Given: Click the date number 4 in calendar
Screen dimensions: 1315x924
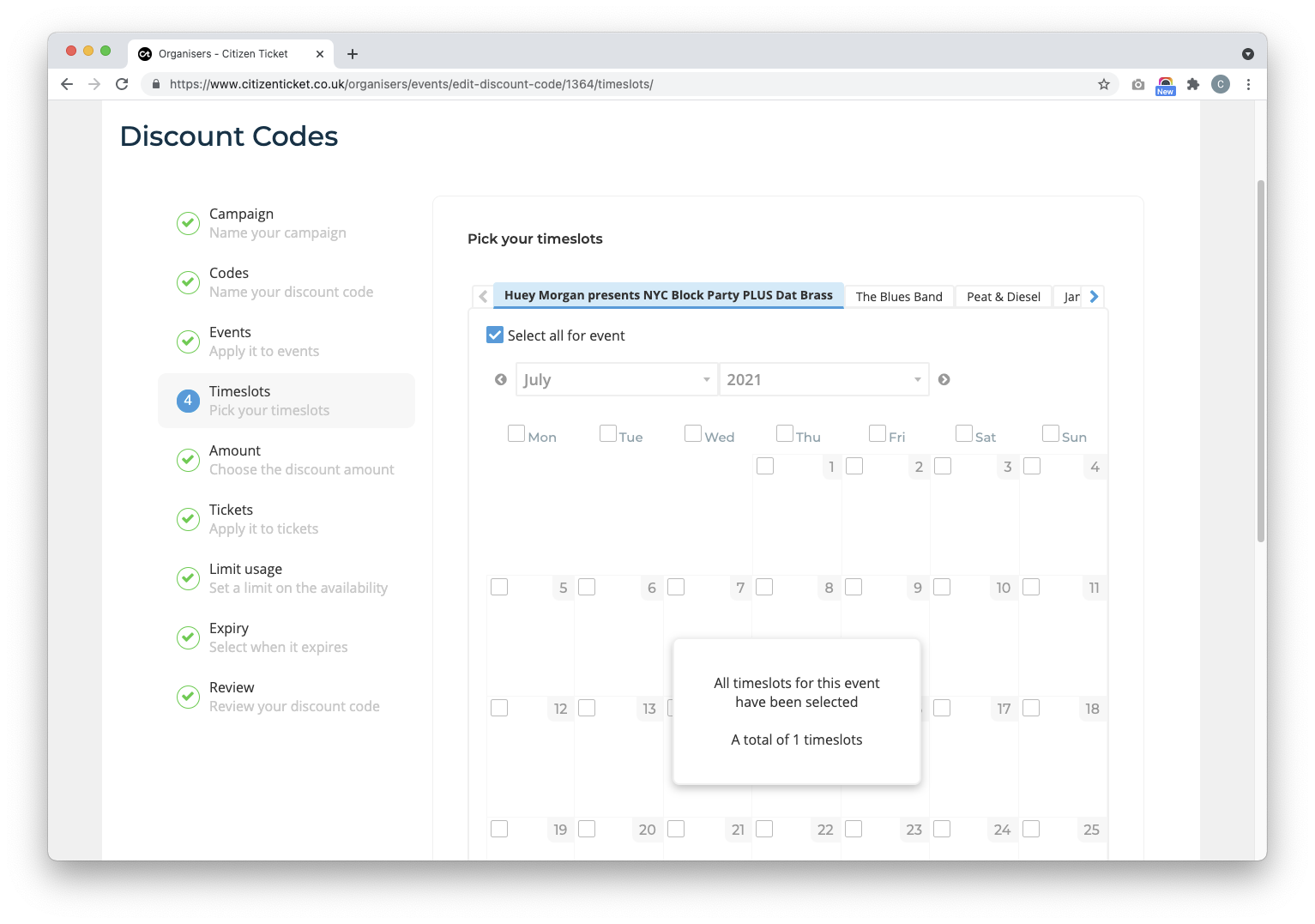Looking at the screenshot, I should (x=1095, y=467).
